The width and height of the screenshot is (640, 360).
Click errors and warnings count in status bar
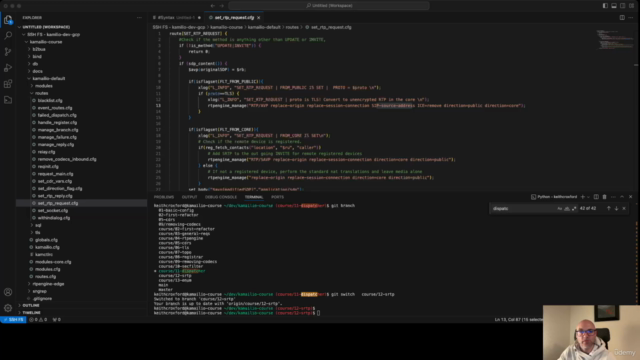tap(38, 320)
